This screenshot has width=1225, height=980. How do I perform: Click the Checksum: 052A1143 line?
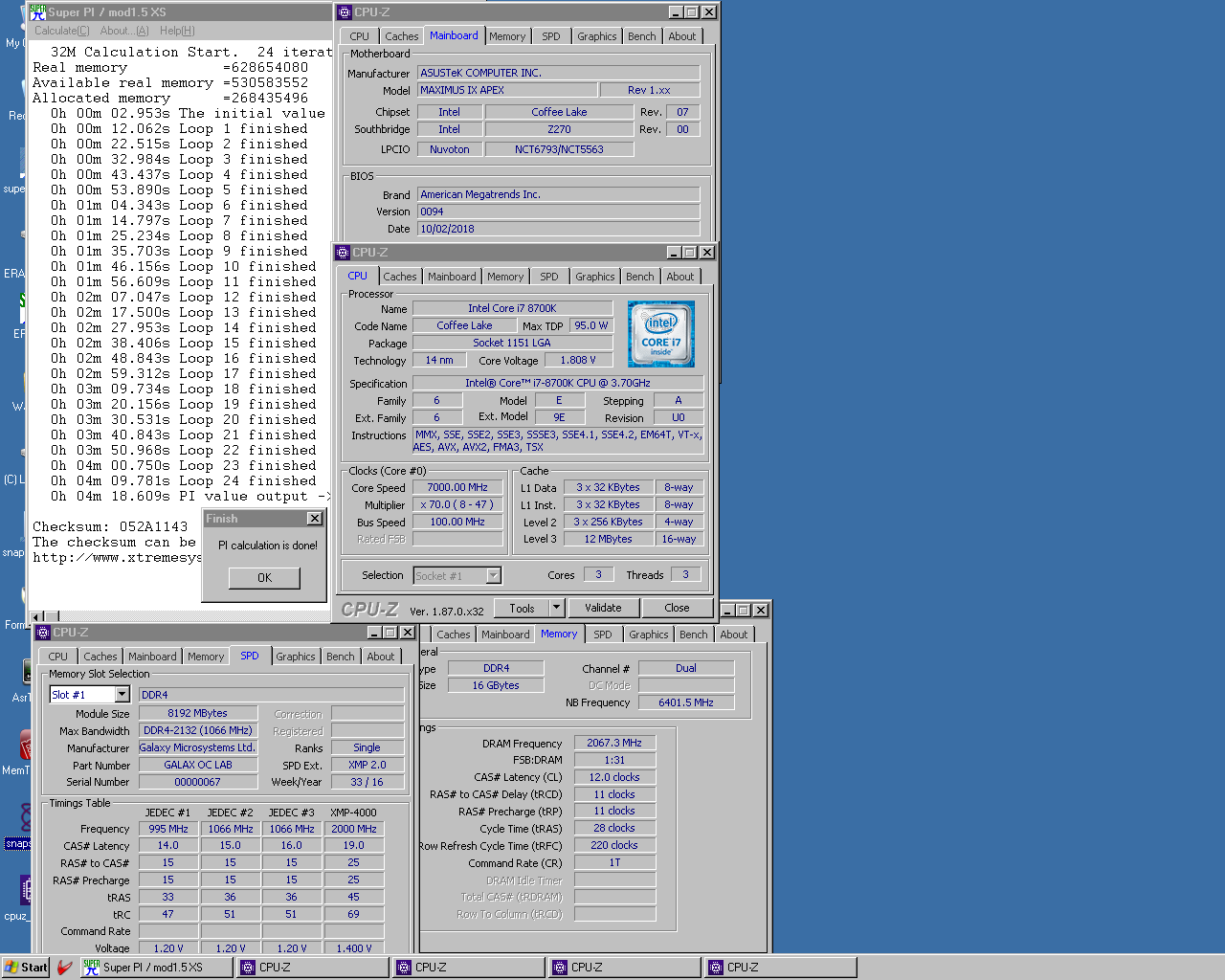tap(110, 526)
